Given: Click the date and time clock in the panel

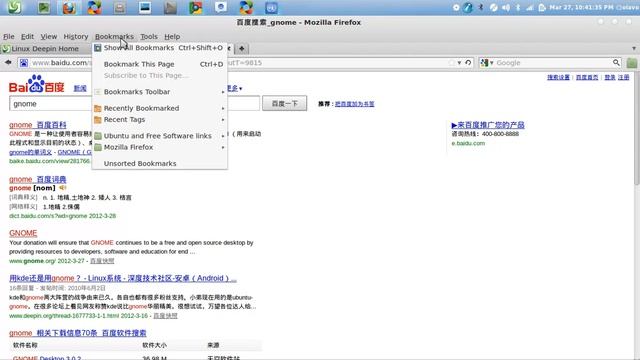Looking at the screenshot, I should pos(581,7).
